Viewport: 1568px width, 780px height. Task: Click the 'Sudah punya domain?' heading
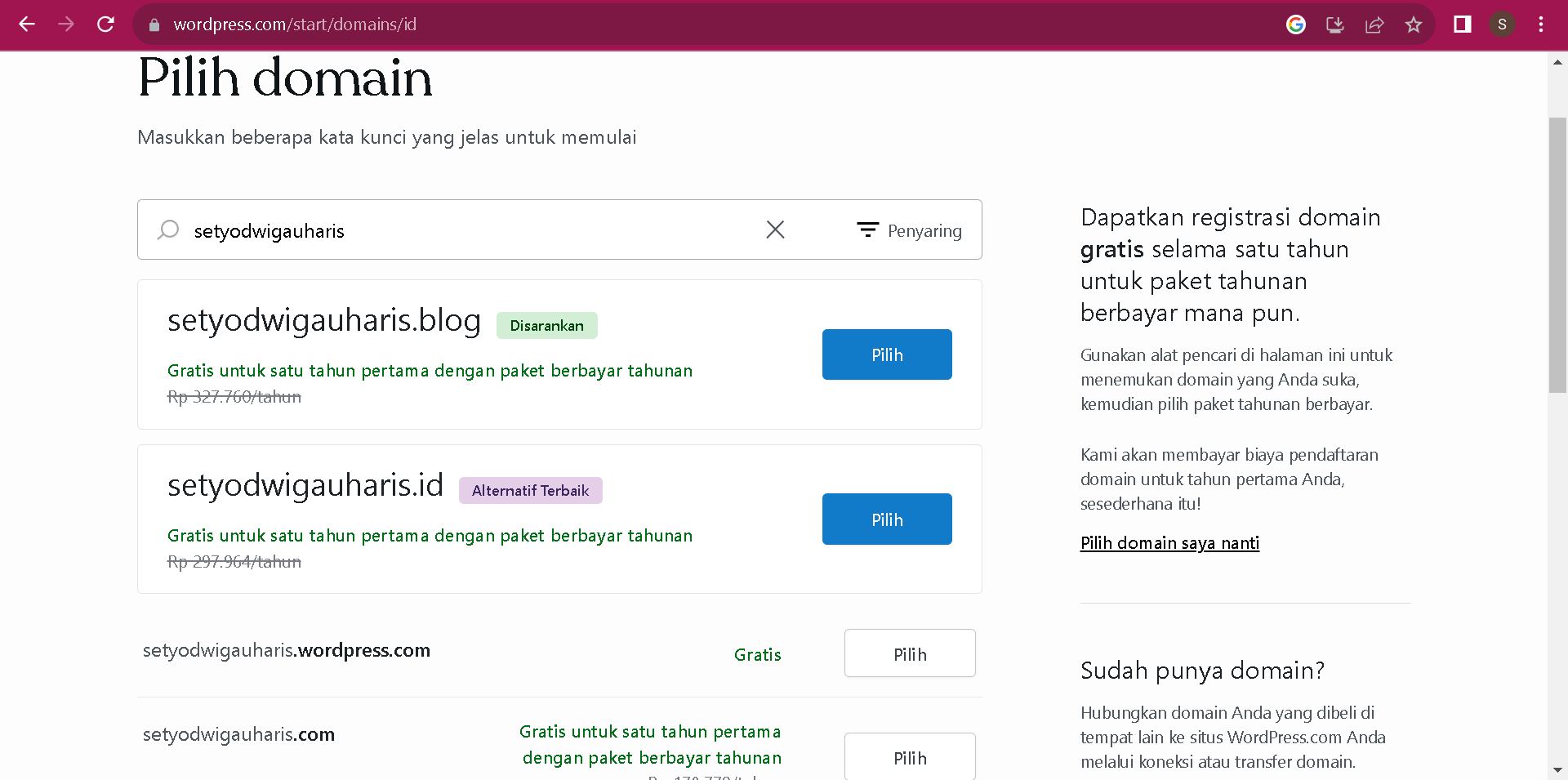[x=1202, y=671]
